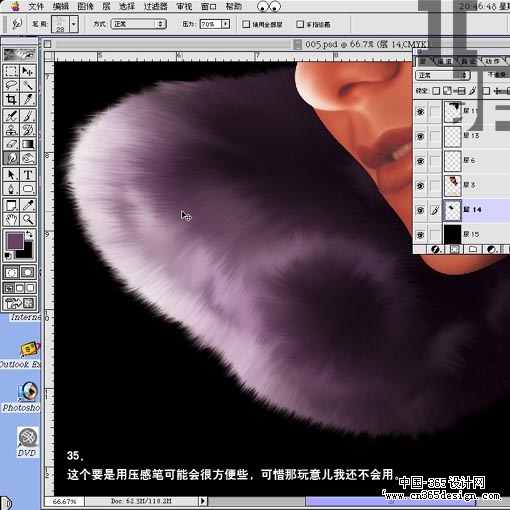Select the Lasso tool
This screenshot has width=510, height=510.
(11, 86)
